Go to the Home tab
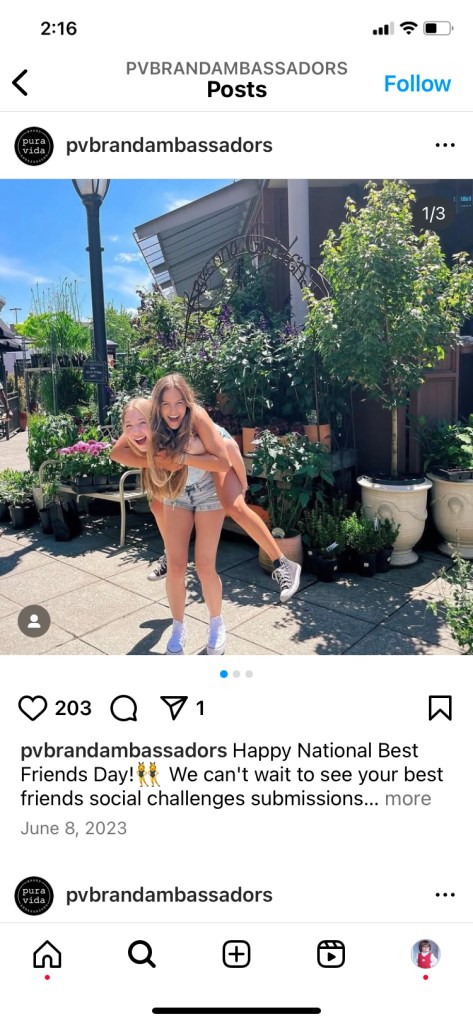Screen dimensions: 473x1024 pos(47,954)
